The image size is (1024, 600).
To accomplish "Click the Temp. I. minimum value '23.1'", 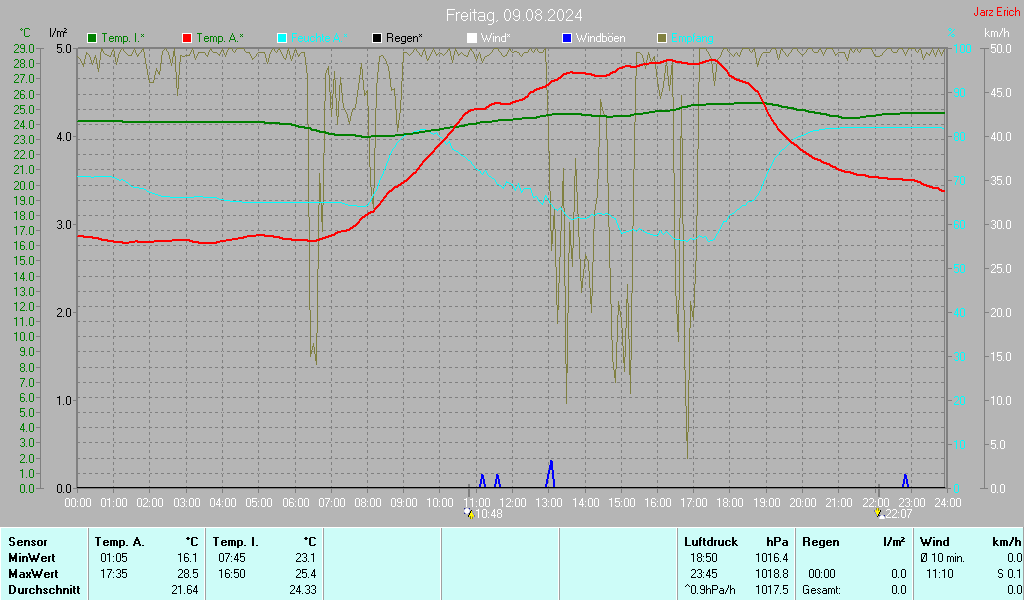I will point(305,558).
